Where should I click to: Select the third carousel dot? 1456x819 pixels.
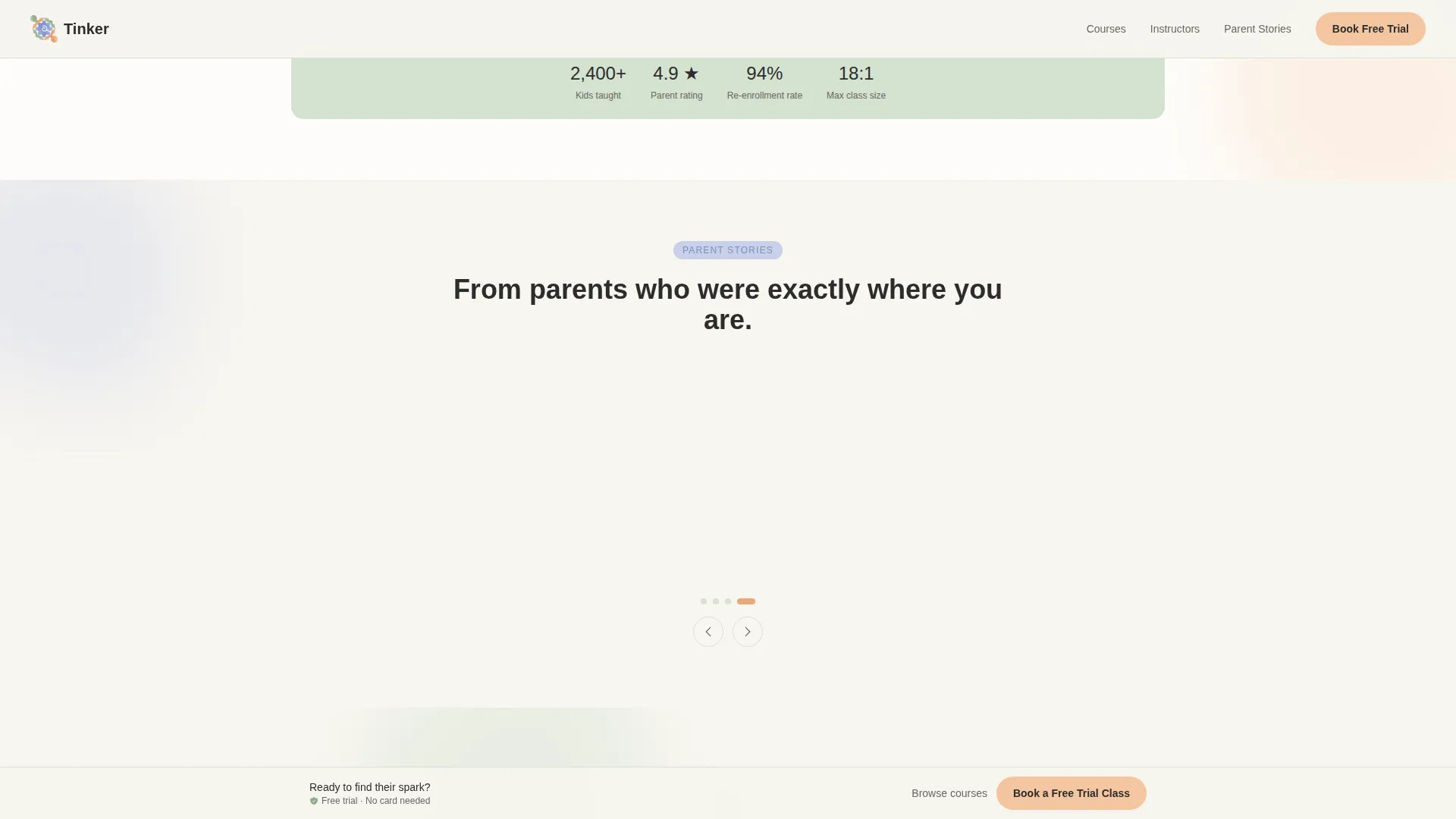tap(728, 601)
